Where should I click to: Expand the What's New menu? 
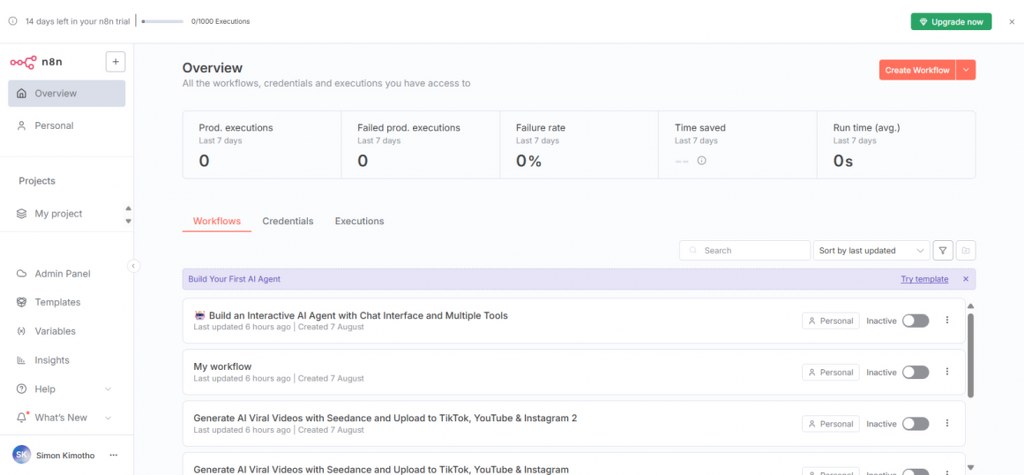67,418
